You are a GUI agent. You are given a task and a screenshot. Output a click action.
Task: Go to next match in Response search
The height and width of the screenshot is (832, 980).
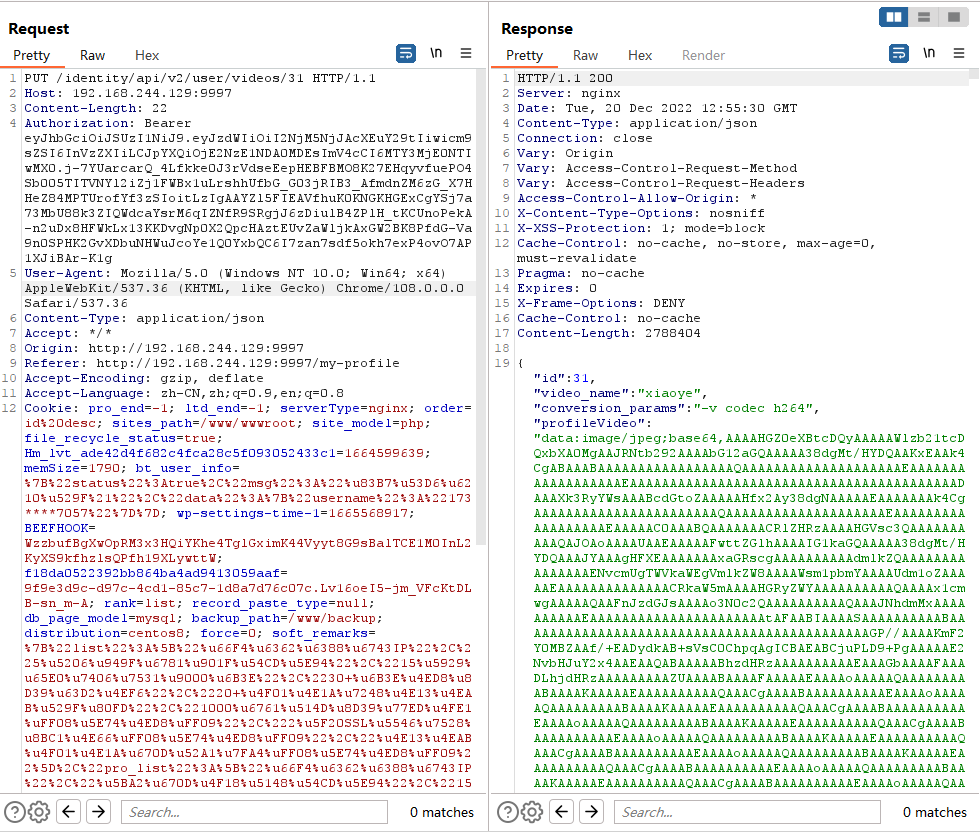point(592,812)
